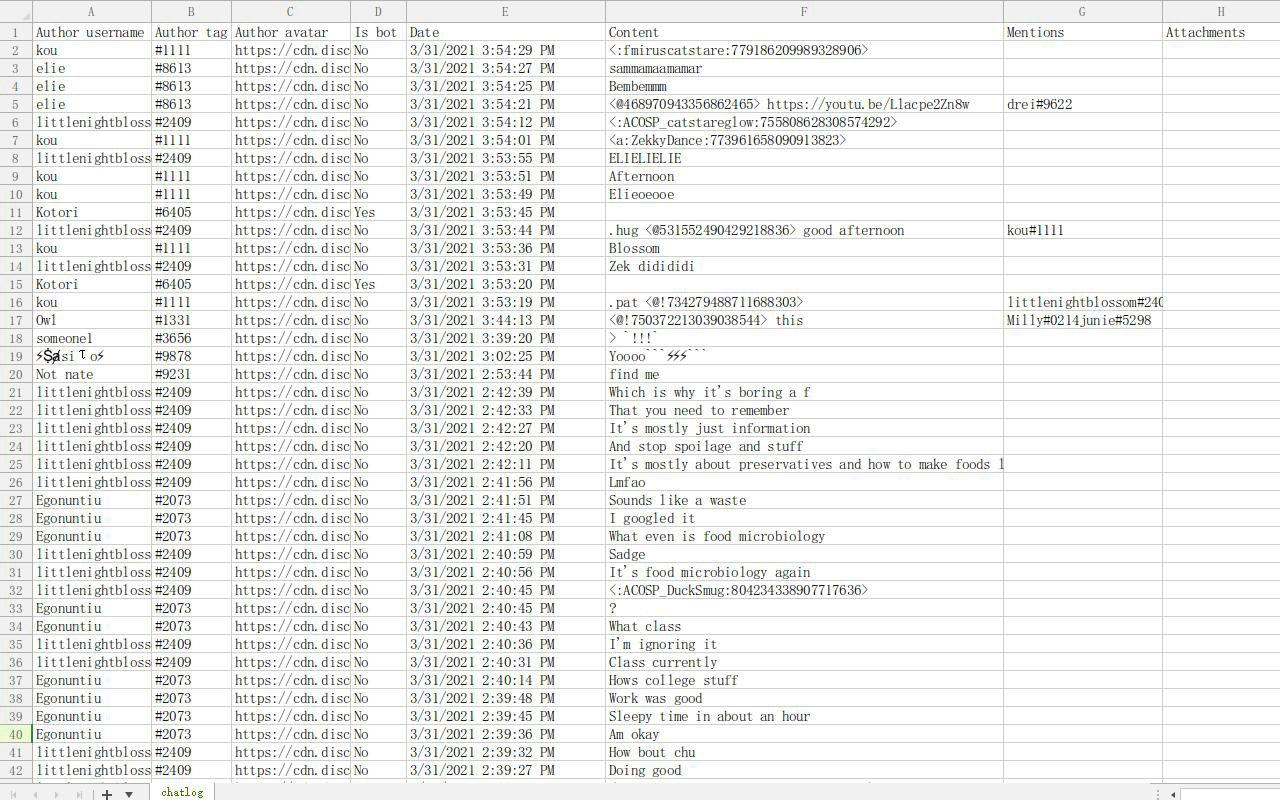Click tag cell "#1331"

(191, 320)
